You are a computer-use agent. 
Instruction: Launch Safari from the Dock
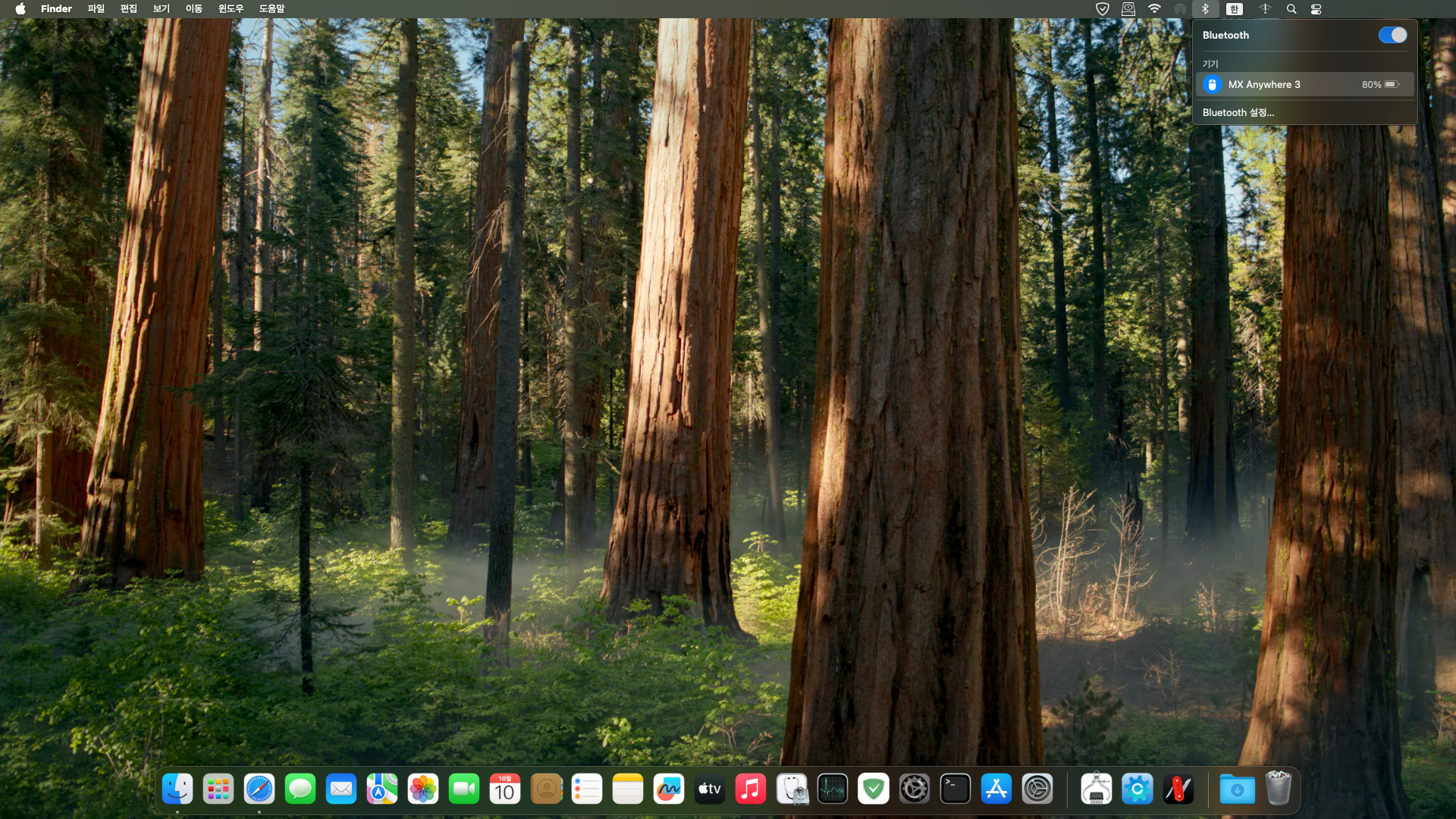[259, 789]
